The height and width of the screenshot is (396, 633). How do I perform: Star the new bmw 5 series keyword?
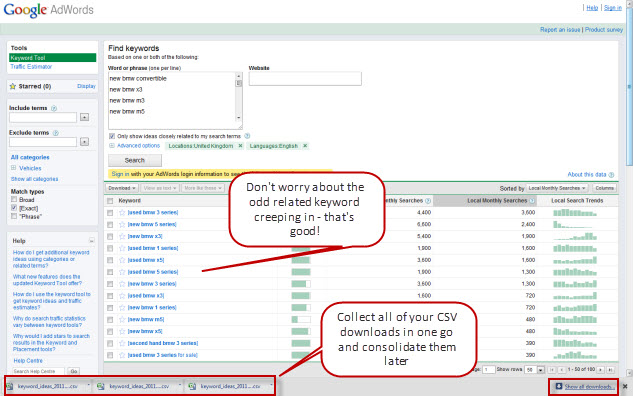point(122,224)
